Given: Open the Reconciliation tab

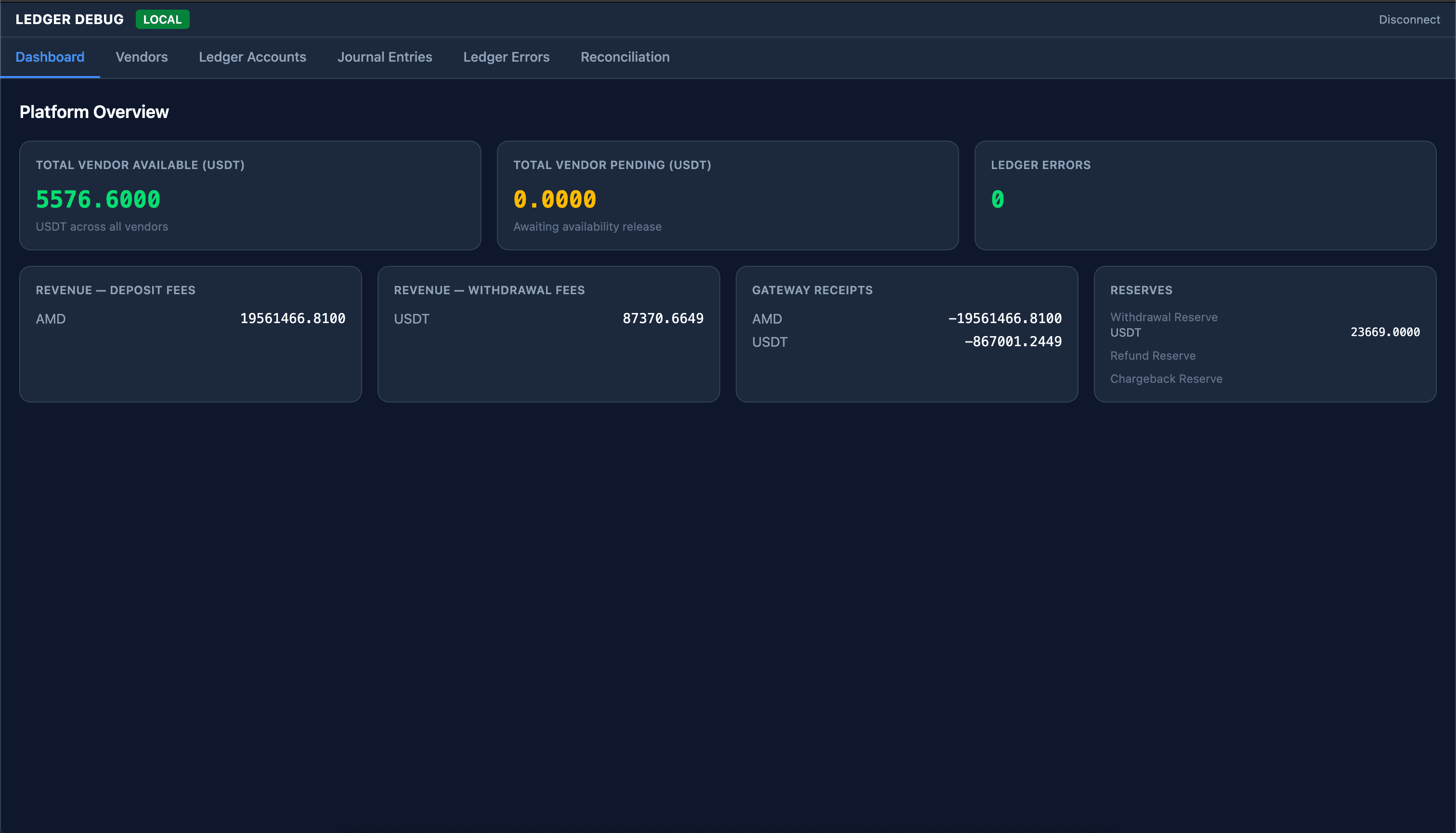Looking at the screenshot, I should click(x=625, y=57).
